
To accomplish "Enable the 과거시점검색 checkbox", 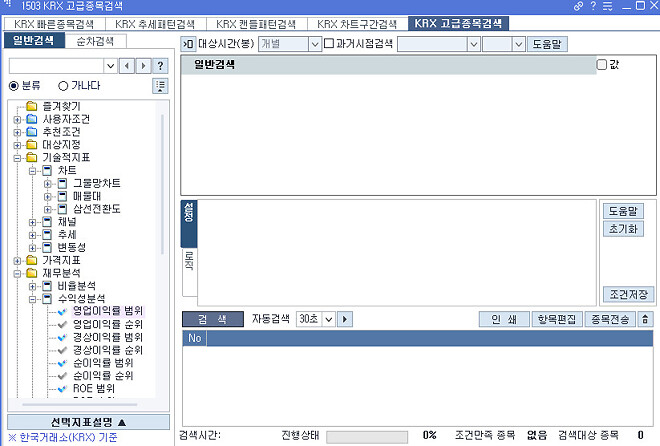I will (329, 43).
